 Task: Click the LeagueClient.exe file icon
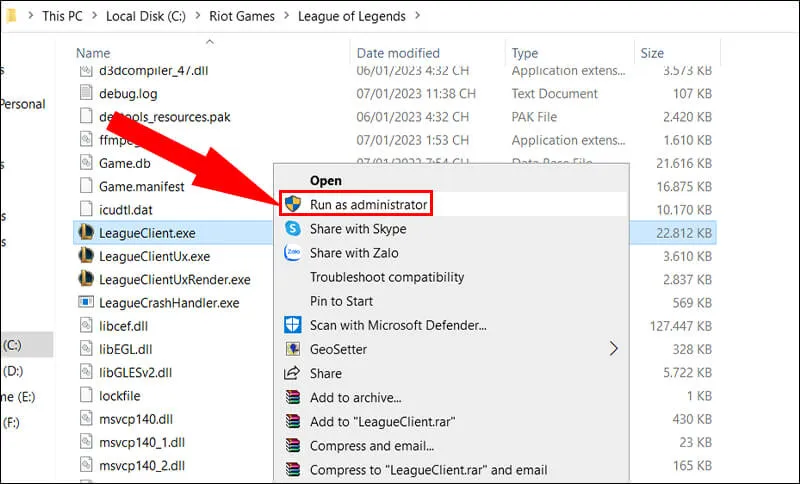tap(86, 233)
